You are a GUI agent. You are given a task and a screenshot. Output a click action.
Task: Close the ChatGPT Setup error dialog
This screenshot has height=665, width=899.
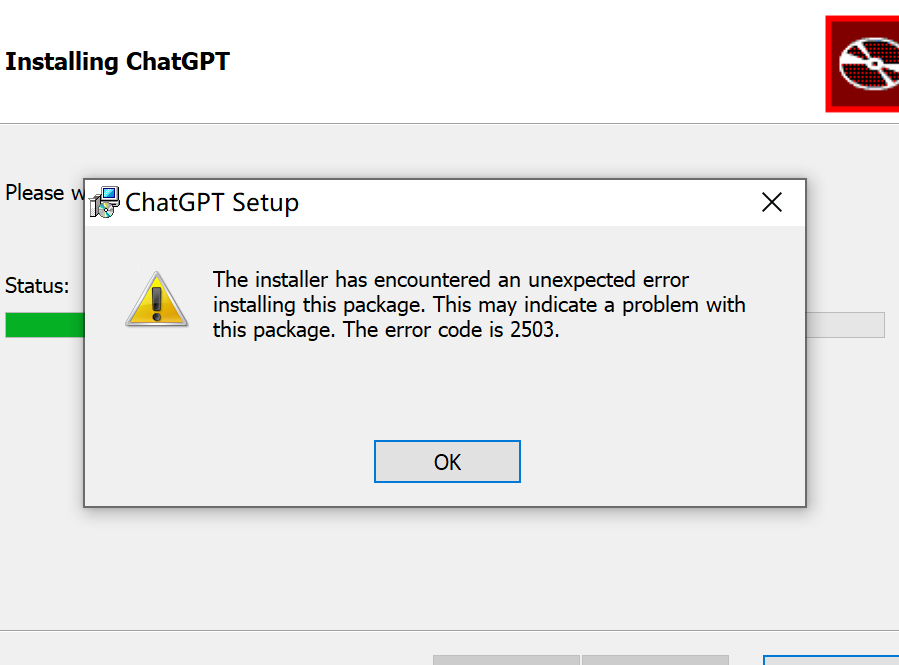(771, 202)
